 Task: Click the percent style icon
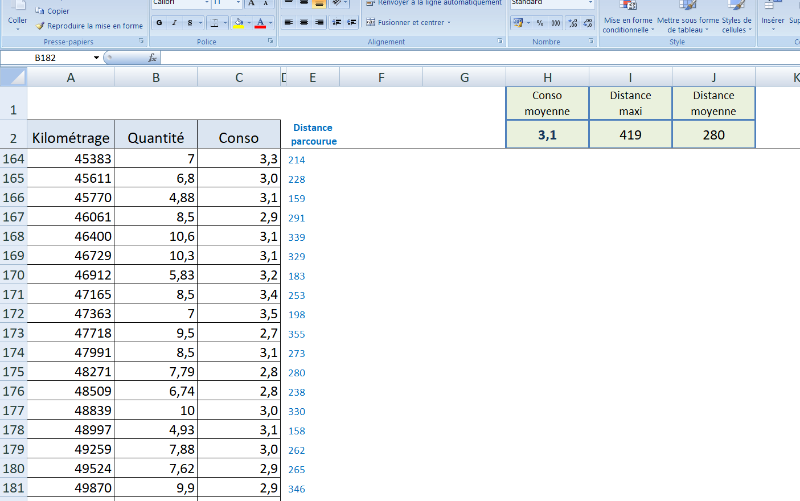540,22
